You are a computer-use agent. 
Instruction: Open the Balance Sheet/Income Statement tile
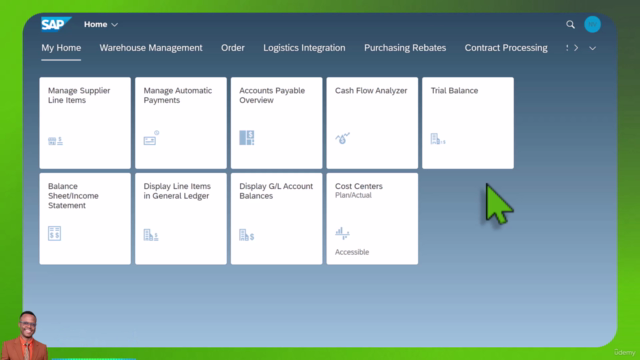85,218
